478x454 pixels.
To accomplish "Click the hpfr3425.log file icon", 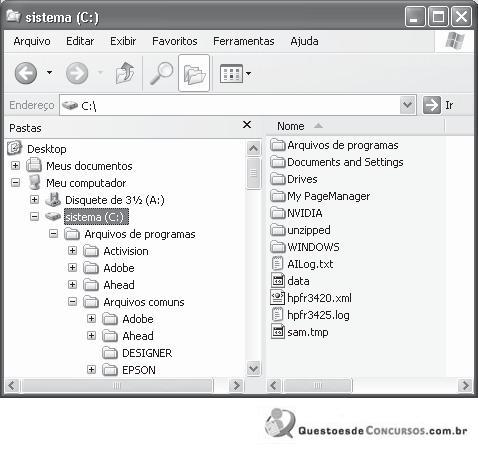I will tap(277, 315).
